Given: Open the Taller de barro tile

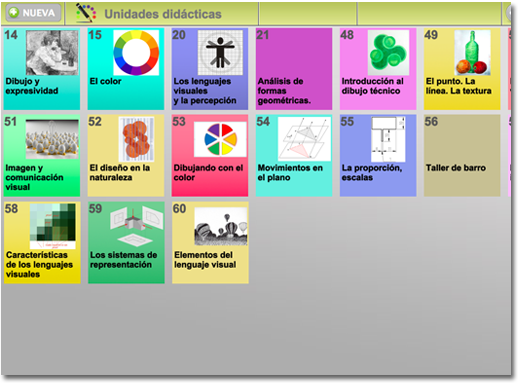Looking at the screenshot, I should [x=462, y=156].
